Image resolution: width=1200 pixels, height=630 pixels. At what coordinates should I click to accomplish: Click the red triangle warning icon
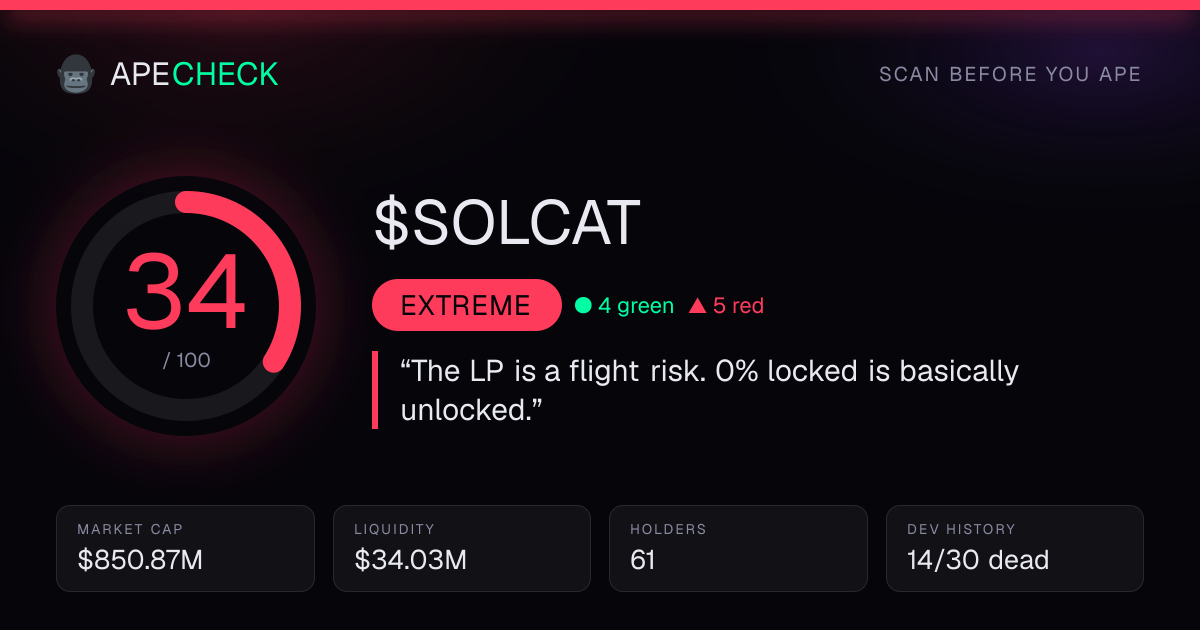(x=697, y=306)
